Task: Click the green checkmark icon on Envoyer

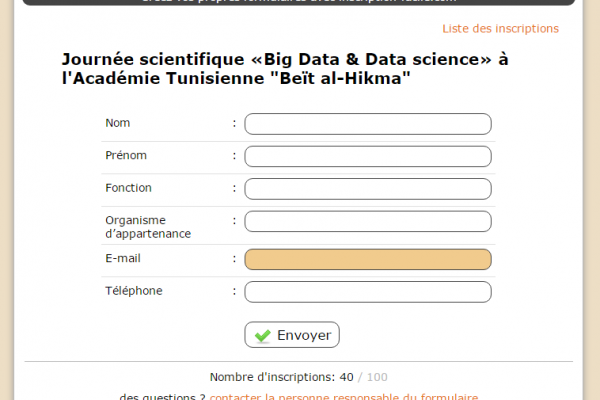Action: (263, 335)
